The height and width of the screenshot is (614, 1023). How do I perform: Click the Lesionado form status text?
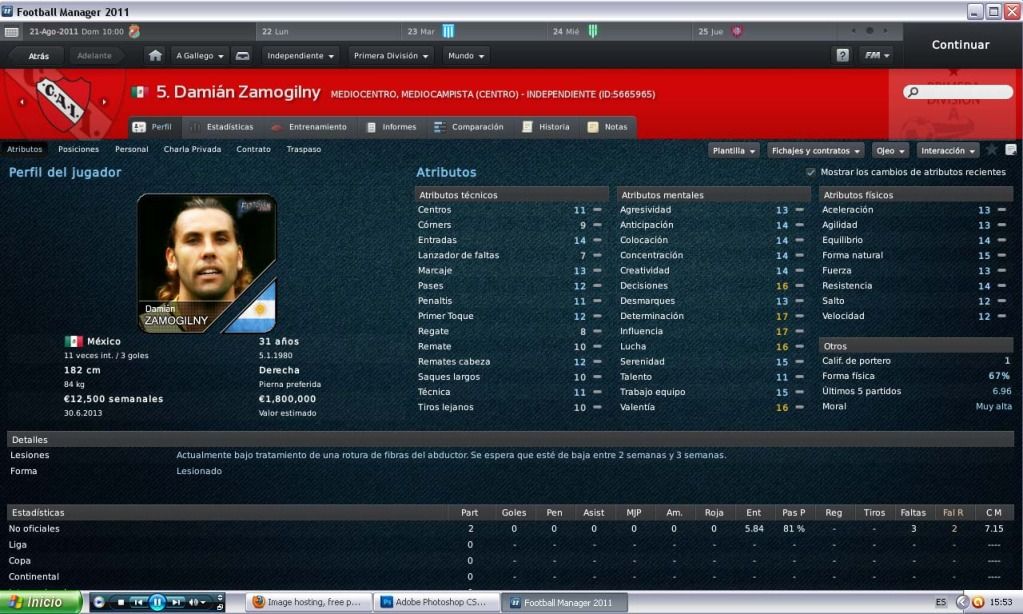click(199, 471)
